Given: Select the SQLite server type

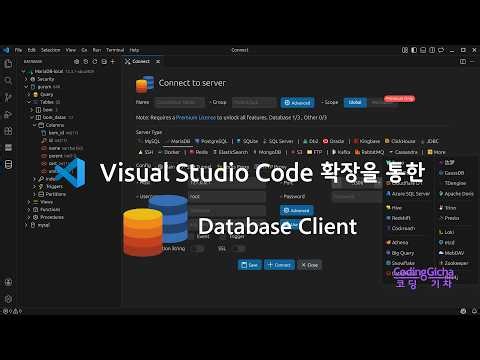Looking at the screenshot, I should click(247, 141).
